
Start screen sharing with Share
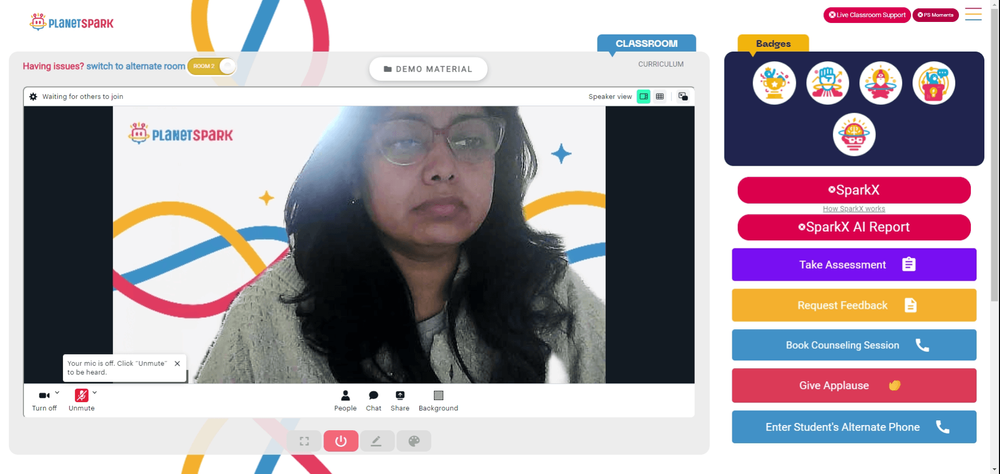coord(400,401)
